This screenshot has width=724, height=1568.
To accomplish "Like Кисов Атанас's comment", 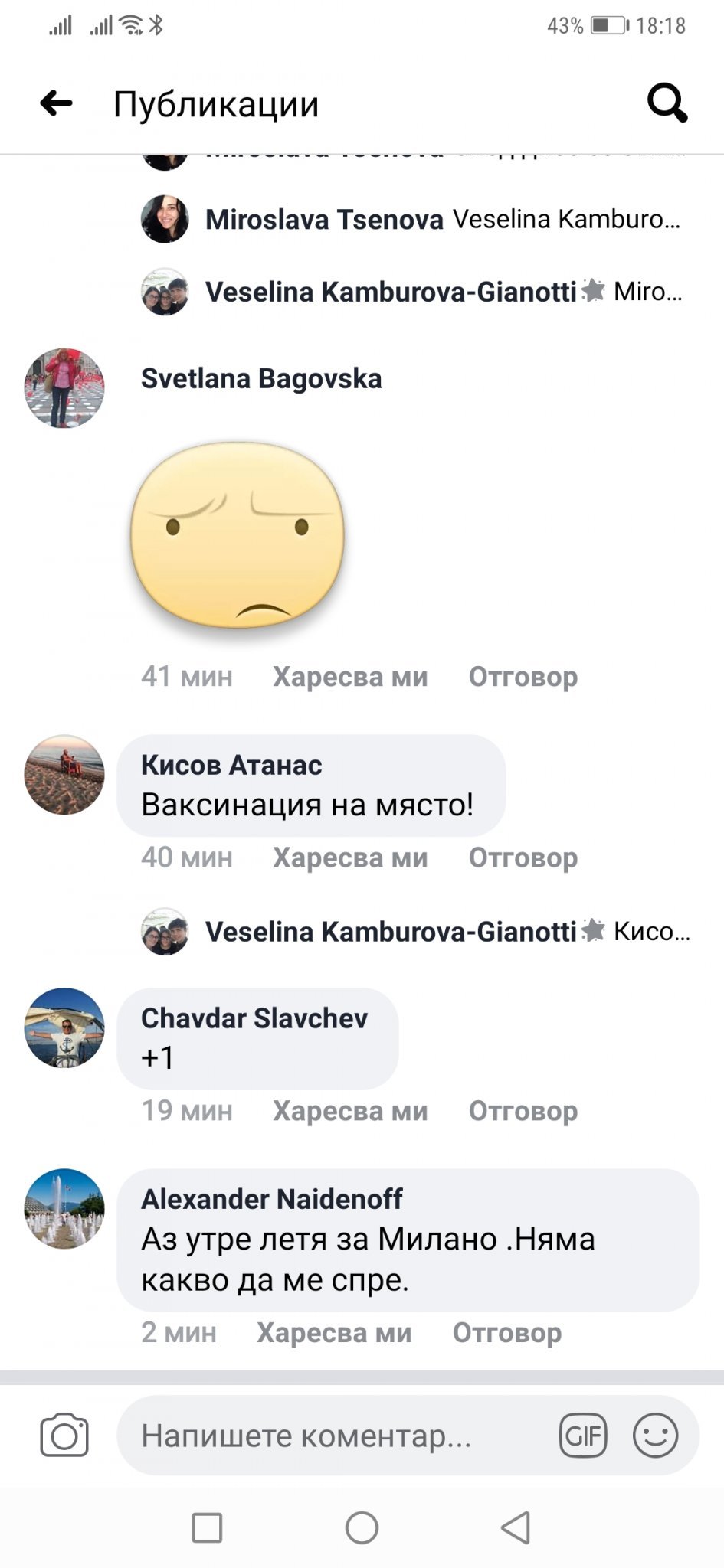I will (350, 857).
